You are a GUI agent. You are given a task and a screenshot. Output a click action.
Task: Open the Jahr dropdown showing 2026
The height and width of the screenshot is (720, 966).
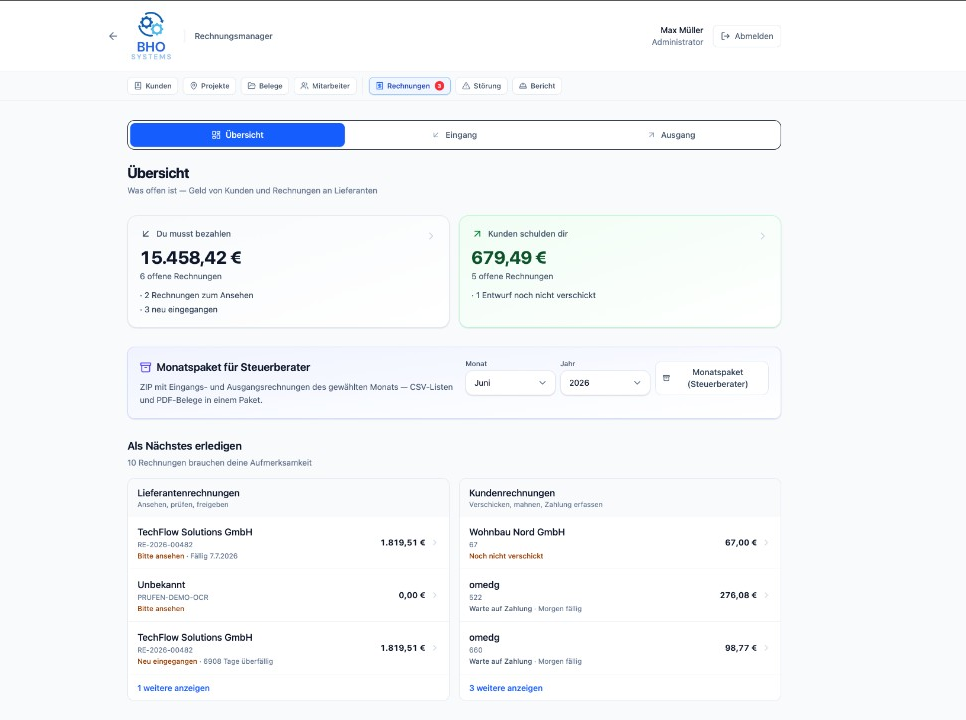point(605,383)
